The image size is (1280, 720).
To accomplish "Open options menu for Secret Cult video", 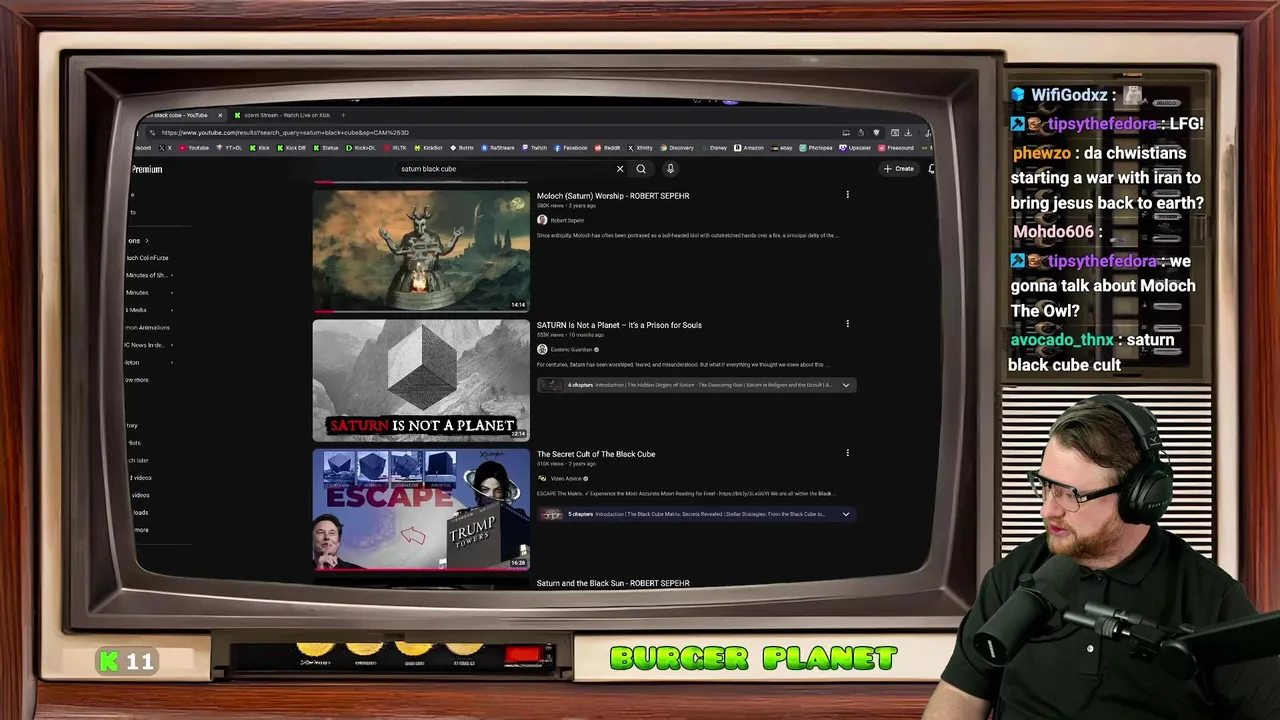I will [x=847, y=453].
